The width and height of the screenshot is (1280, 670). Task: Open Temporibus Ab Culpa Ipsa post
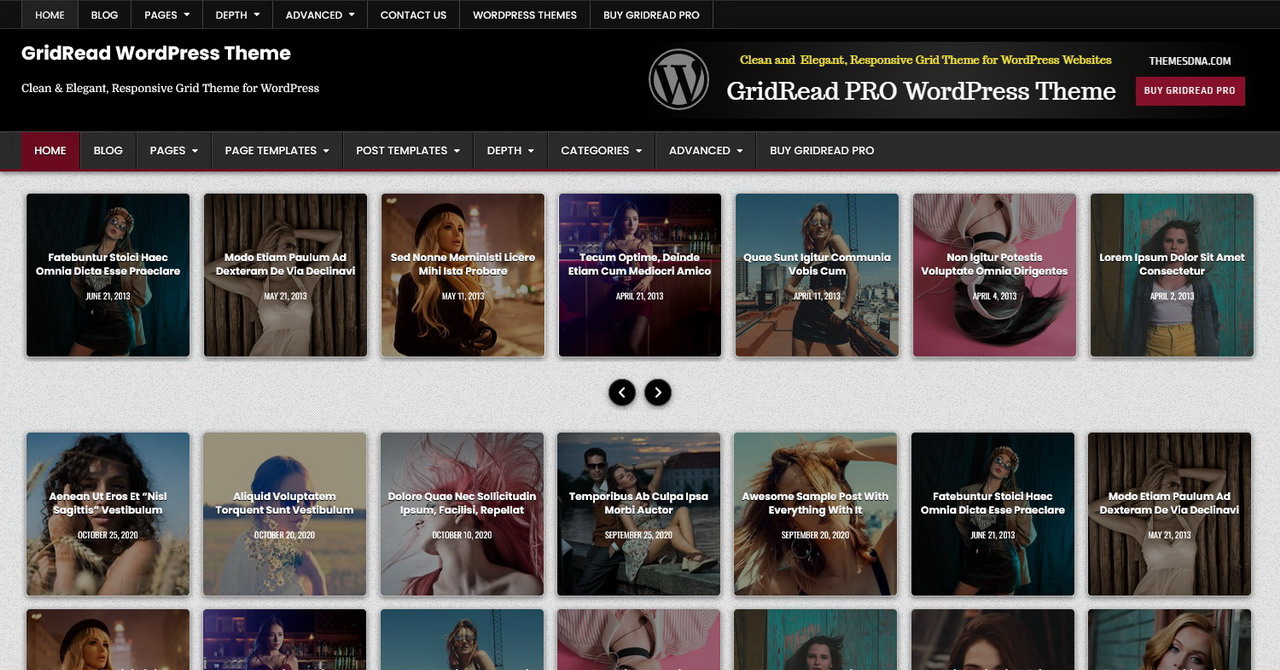639,503
